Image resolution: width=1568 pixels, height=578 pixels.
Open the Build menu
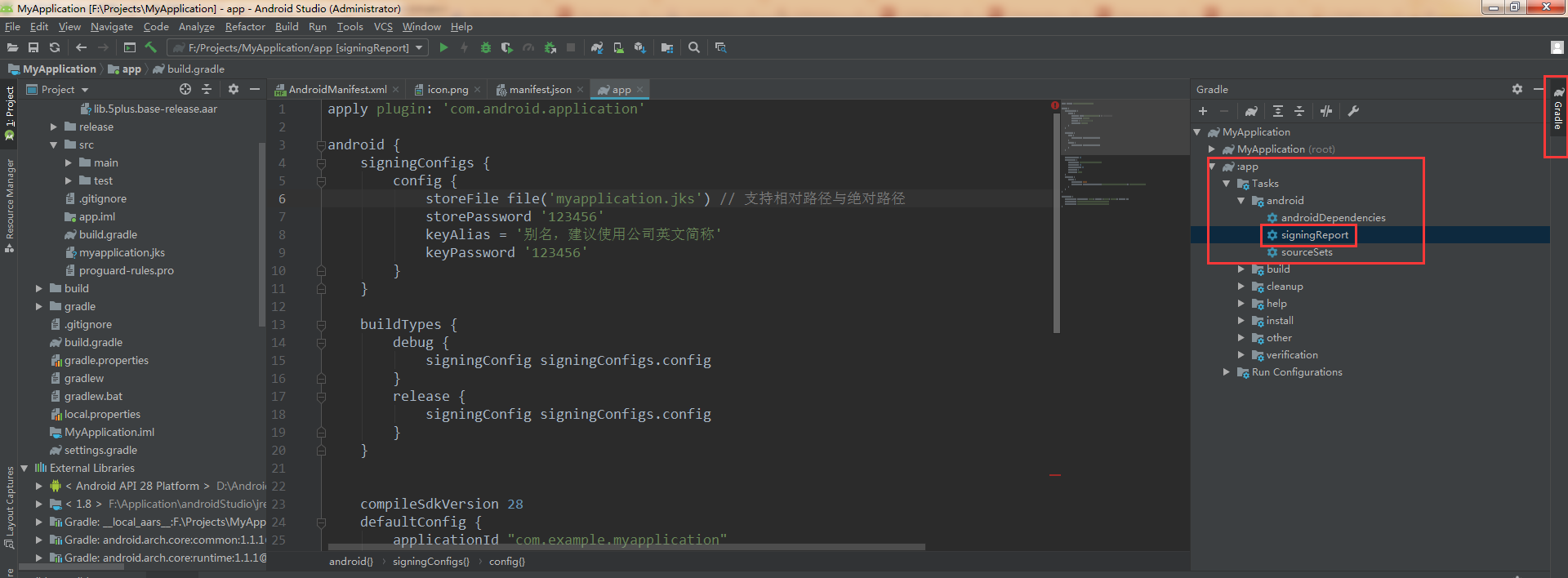pos(287,27)
